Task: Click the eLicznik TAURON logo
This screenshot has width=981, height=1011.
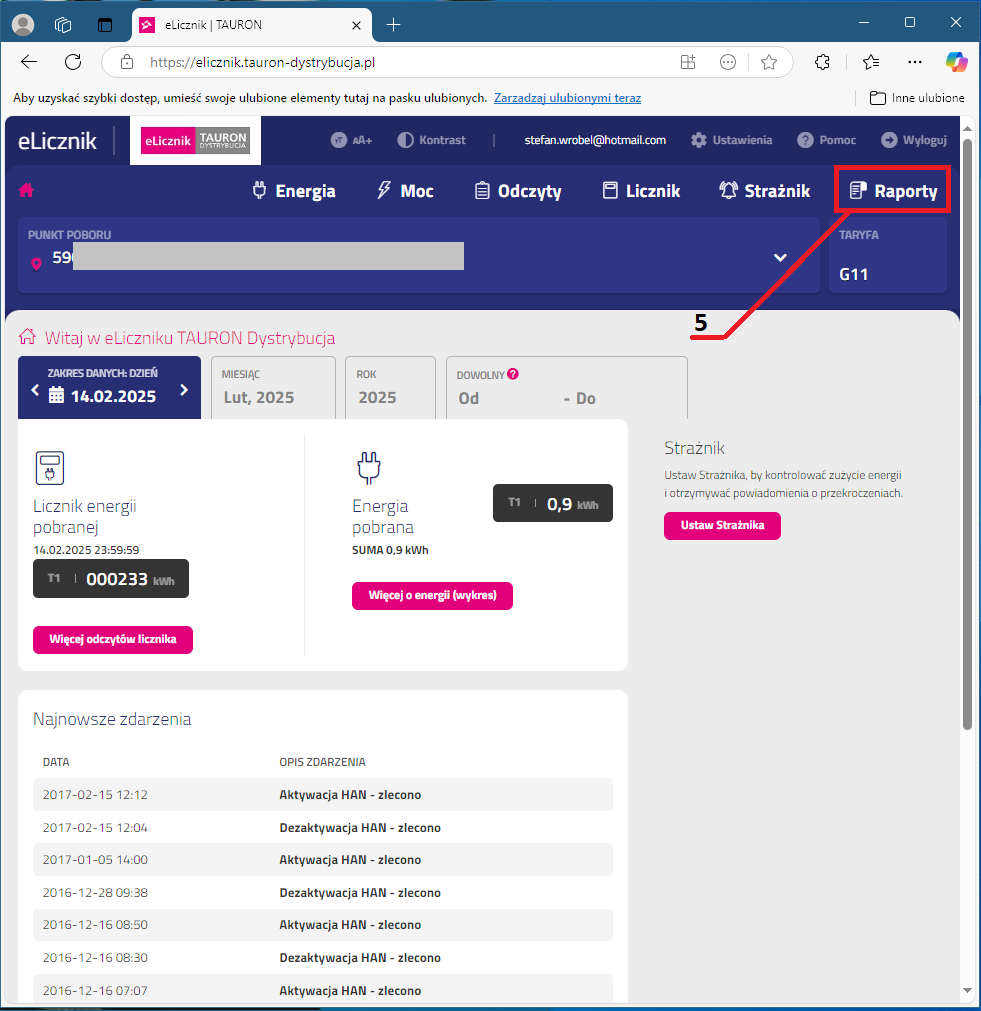Action: pos(195,140)
